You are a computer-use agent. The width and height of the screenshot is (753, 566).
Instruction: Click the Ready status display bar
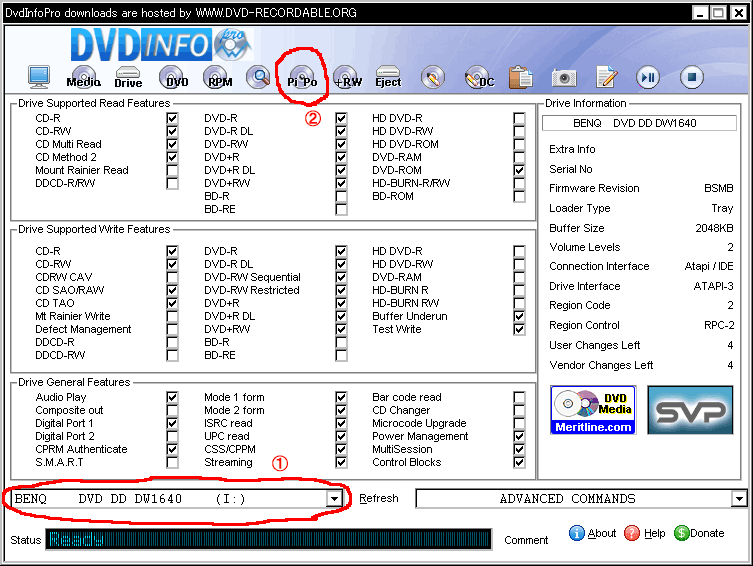pos(268,539)
